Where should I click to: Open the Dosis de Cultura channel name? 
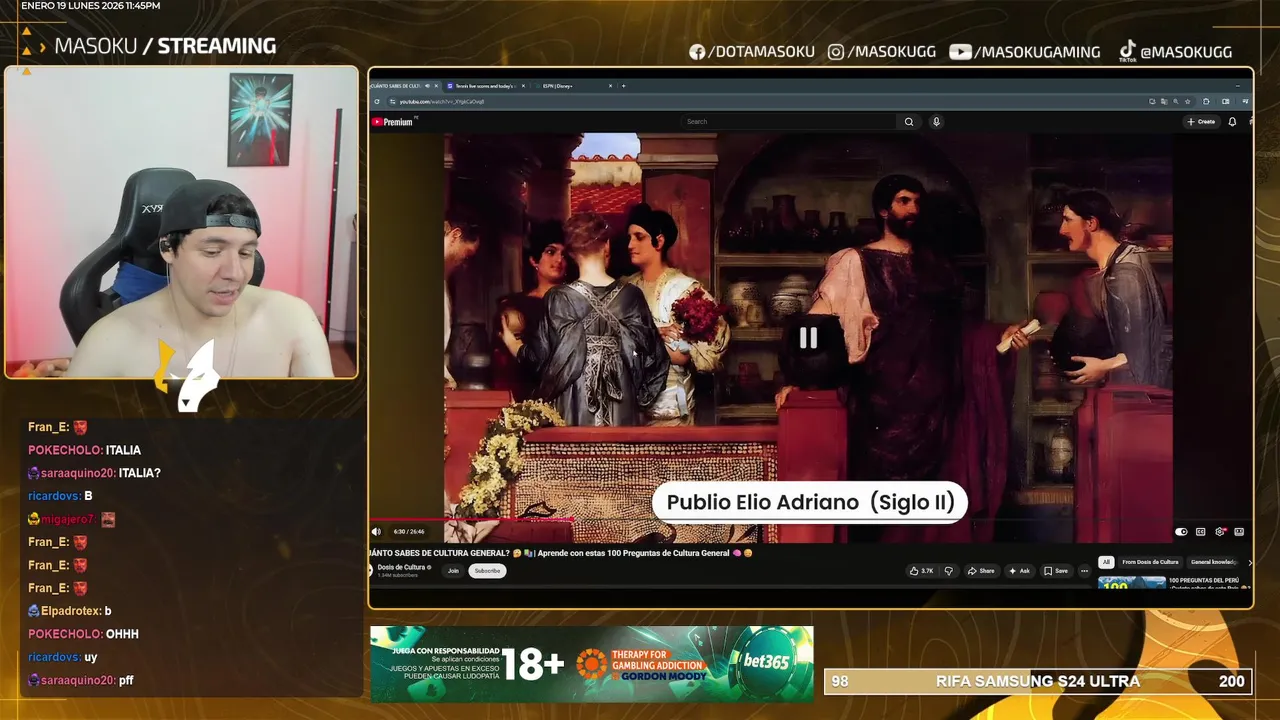click(x=403, y=567)
